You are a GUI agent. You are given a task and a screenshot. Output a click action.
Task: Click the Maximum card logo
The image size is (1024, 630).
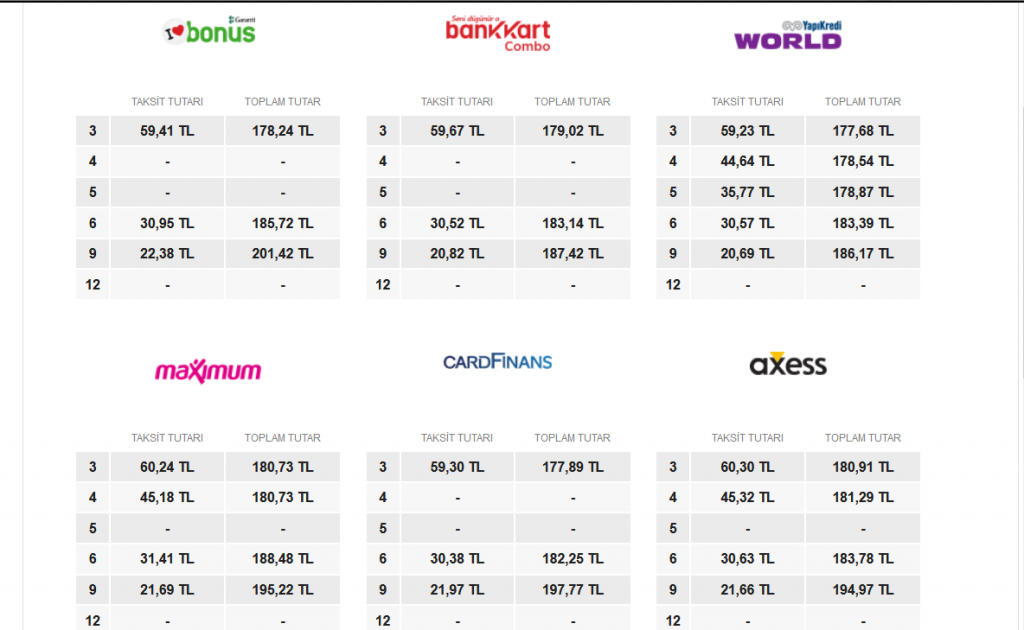208,371
